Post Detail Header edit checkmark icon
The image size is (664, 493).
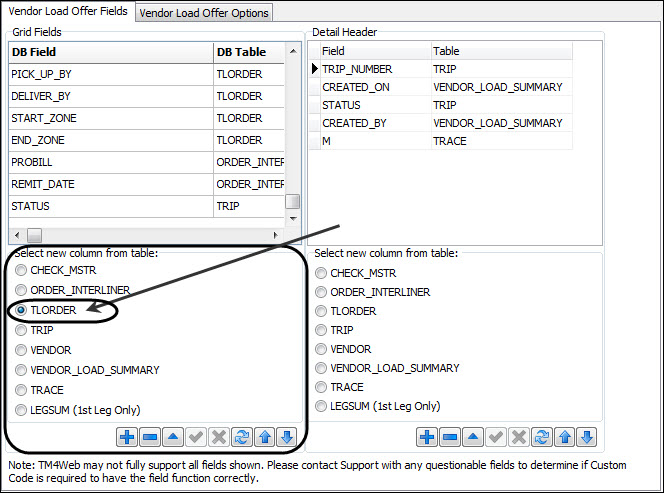pos(495,437)
